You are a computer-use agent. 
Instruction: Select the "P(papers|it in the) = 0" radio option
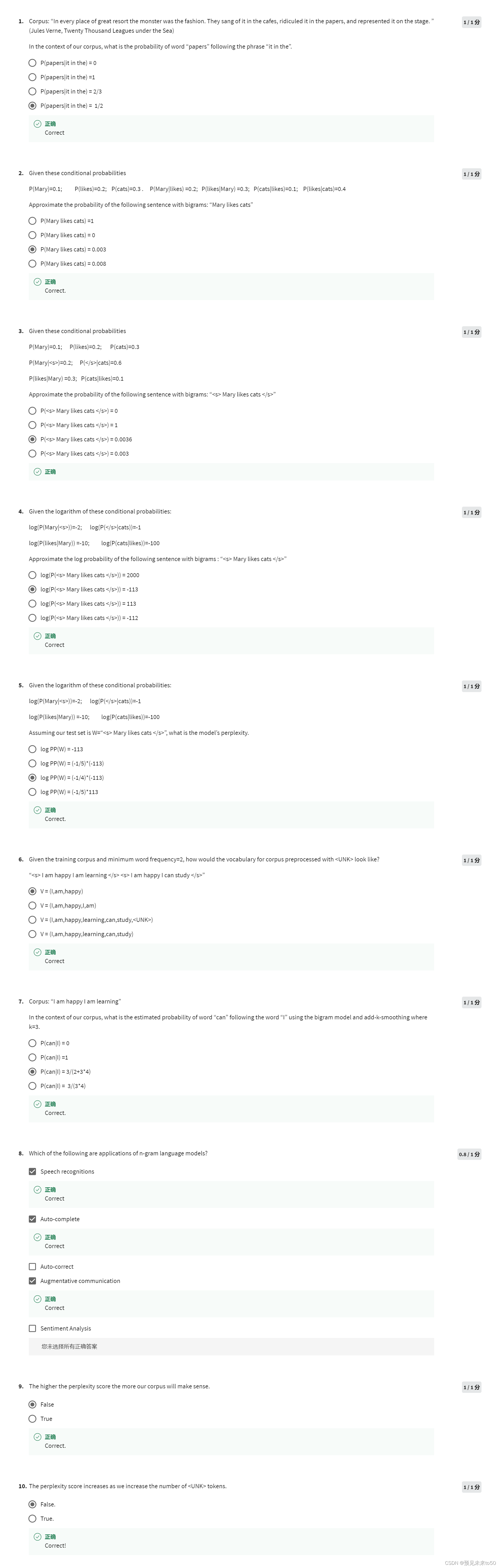click(33, 62)
